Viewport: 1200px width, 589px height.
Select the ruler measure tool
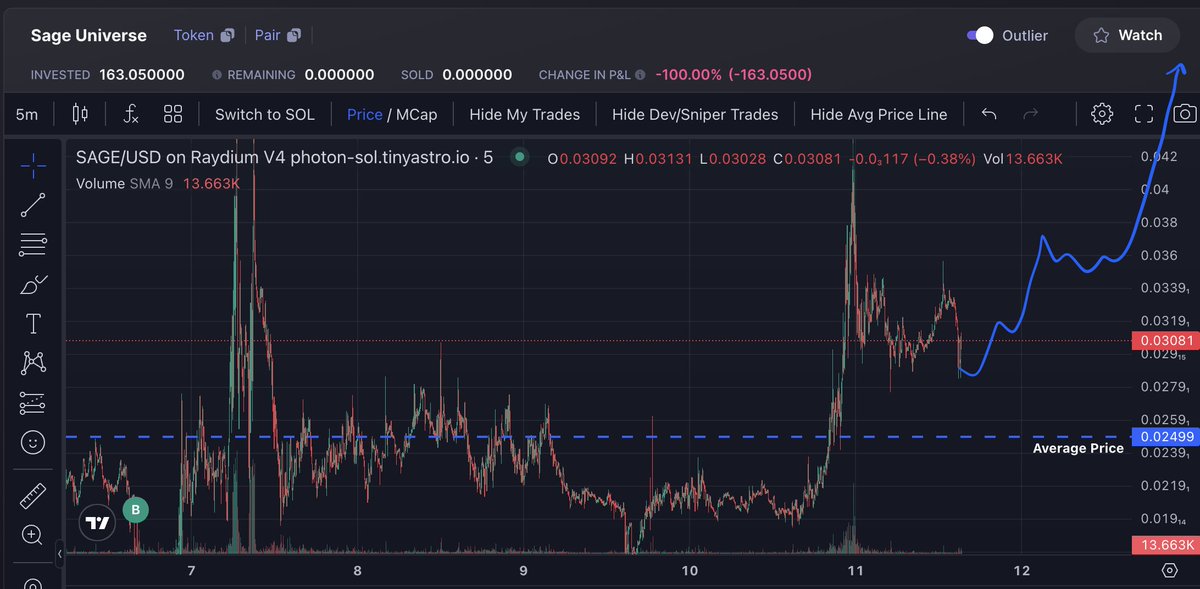click(33, 496)
